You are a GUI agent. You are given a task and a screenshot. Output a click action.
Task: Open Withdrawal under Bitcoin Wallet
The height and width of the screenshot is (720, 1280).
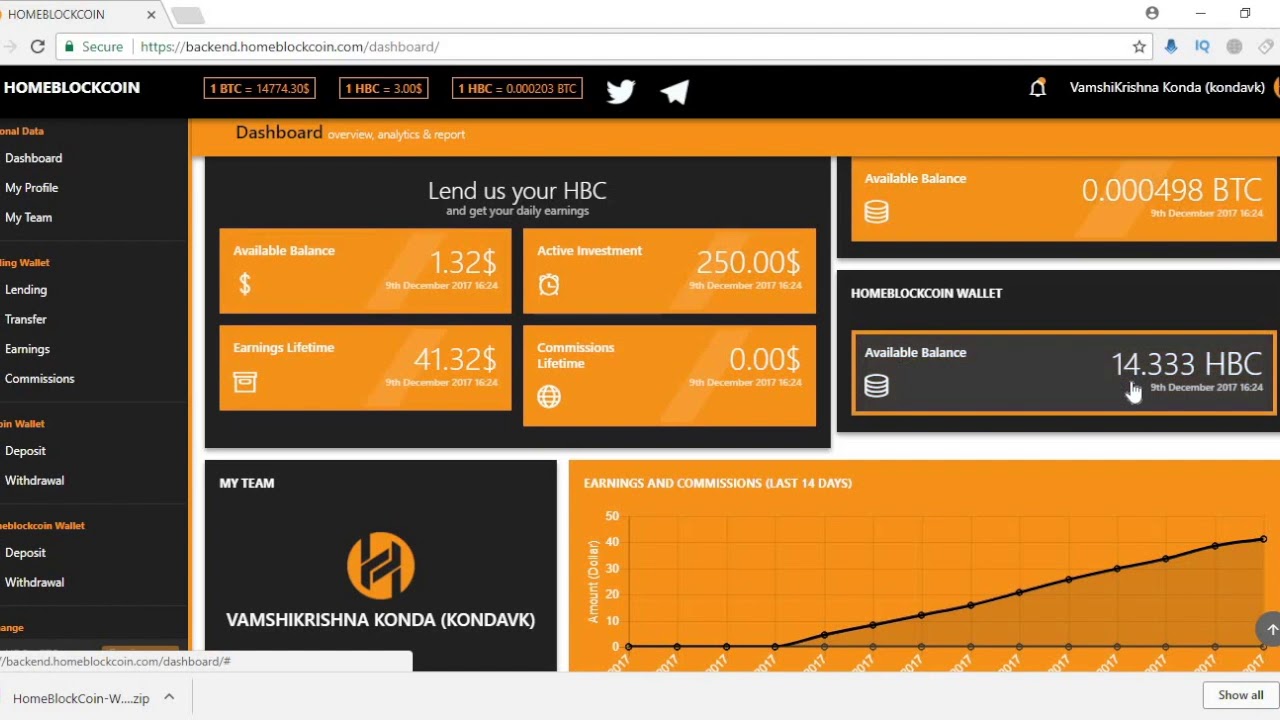pyautogui.click(x=34, y=481)
